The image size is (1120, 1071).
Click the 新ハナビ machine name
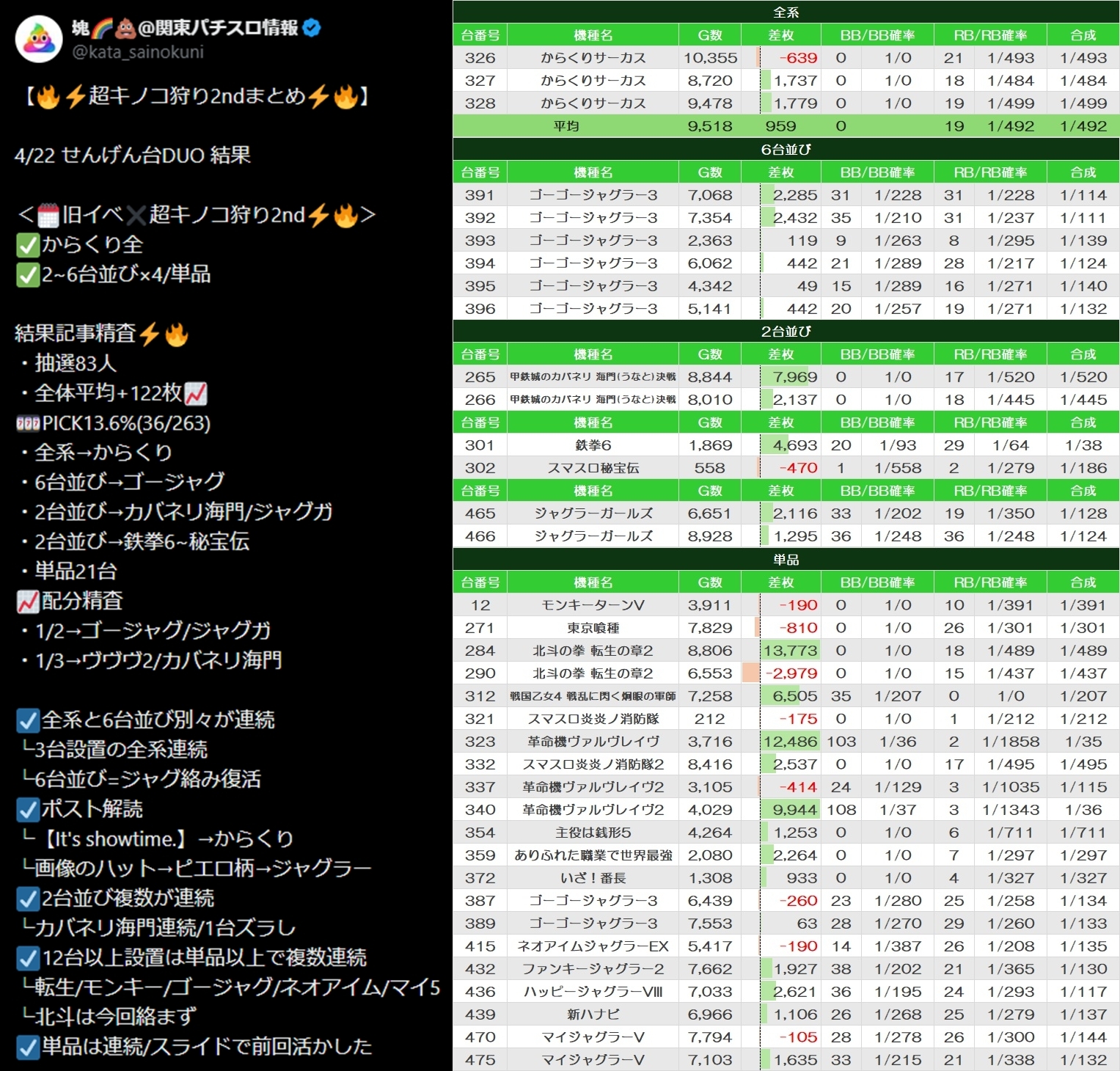[593, 1015]
